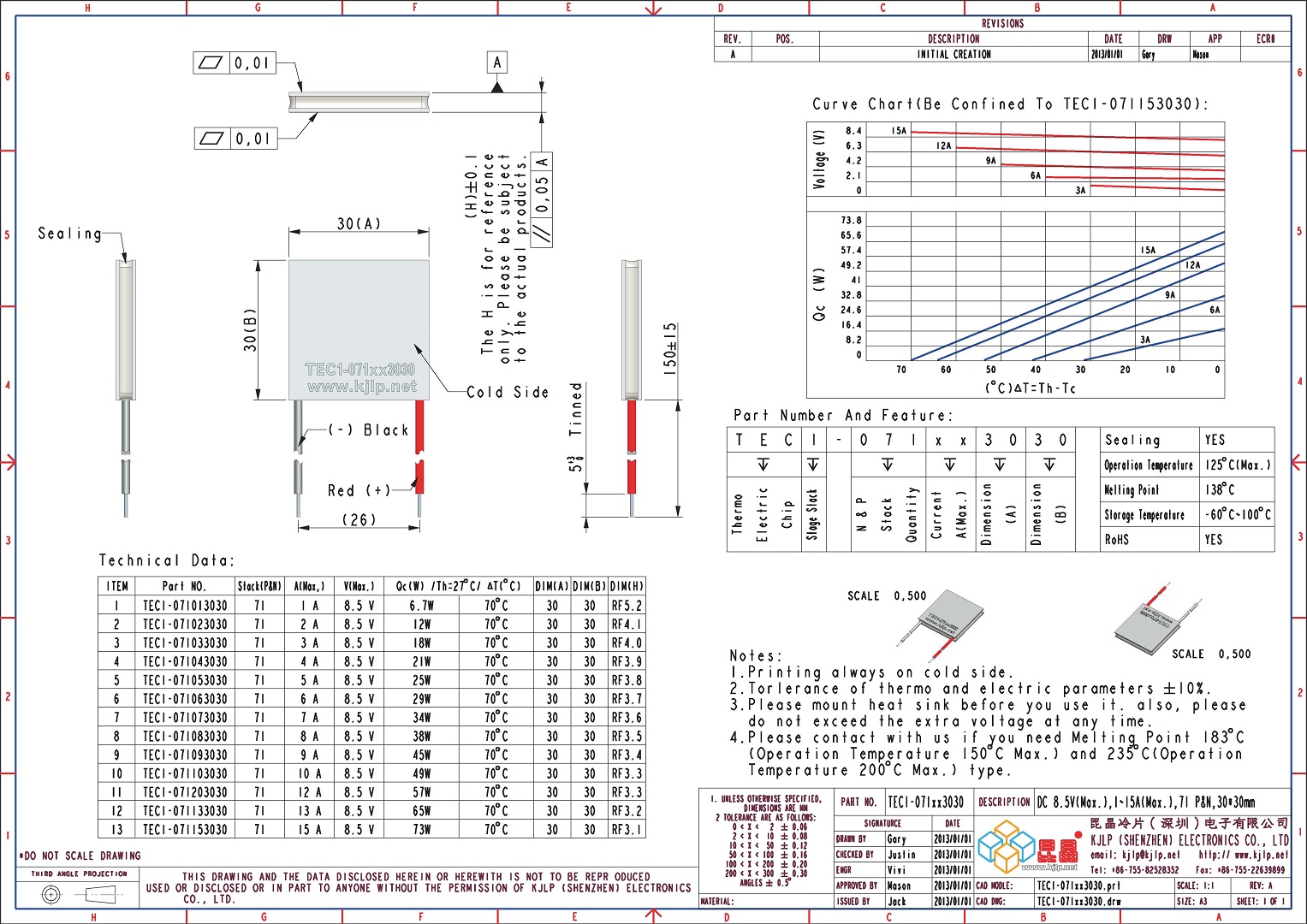Screen dimensions: 1307x924
Task: Click the SHEET 1 OF 1 field
Action: tap(1261, 901)
